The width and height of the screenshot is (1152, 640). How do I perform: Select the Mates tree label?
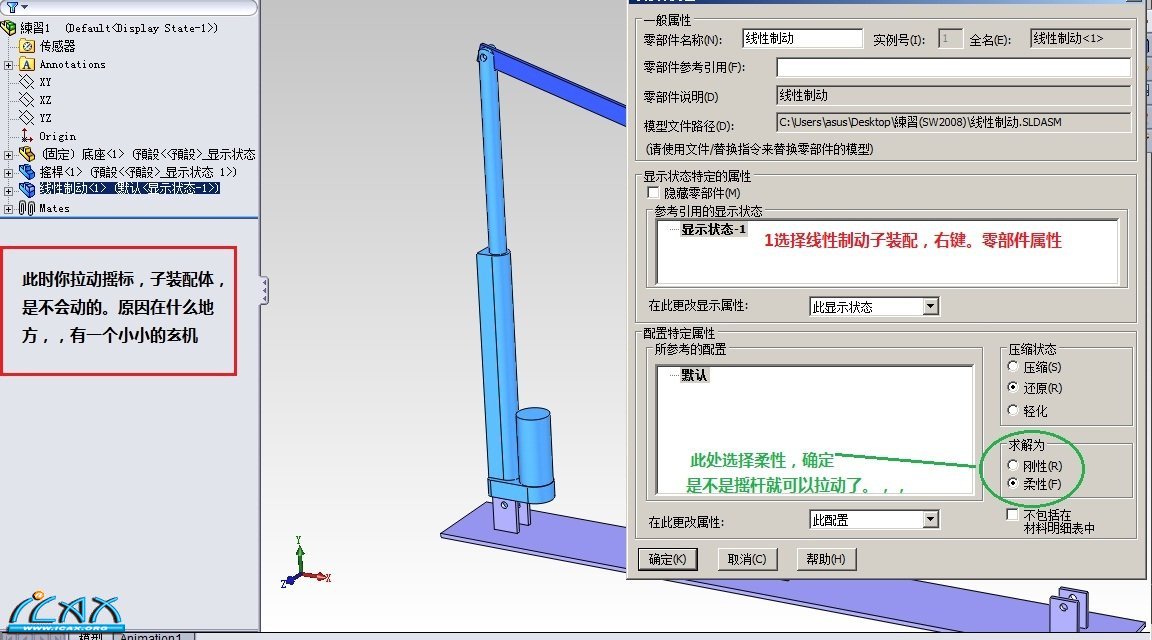54,209
